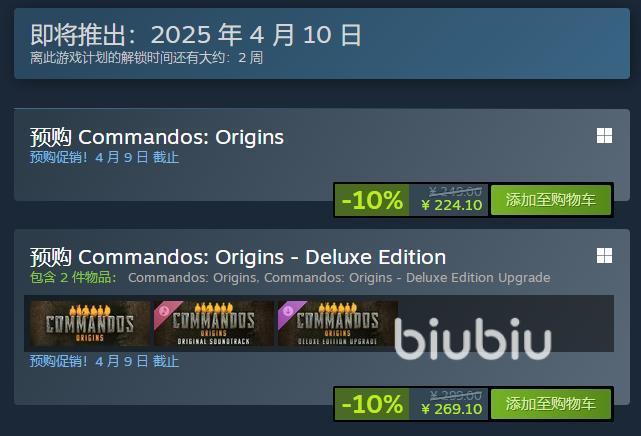Open the Deluxe Edition Upgrade link in the included items
The height and width of the screenshot is (436, 641).
coord(407,277)
